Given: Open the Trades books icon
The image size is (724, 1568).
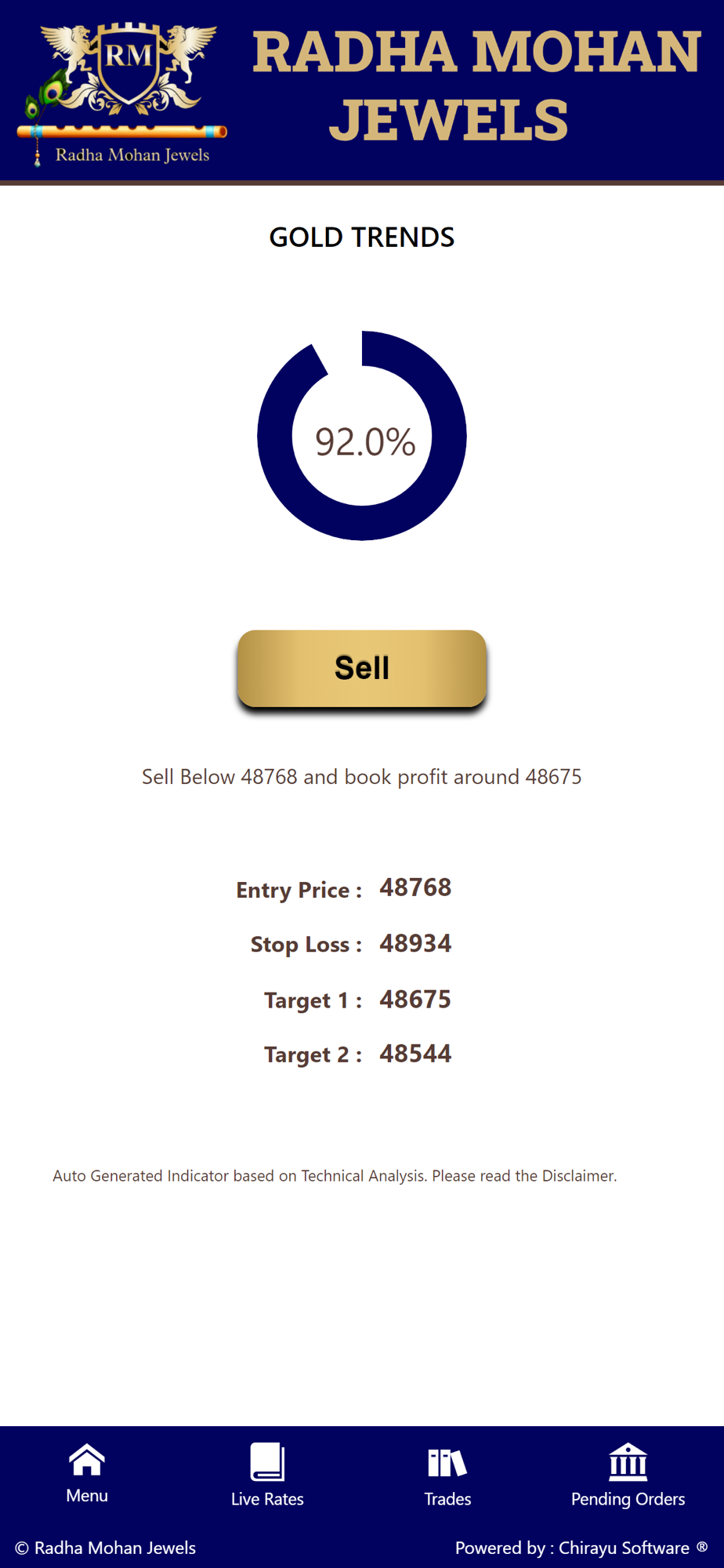Looking at the screenshot, I should coord(447,1462).
